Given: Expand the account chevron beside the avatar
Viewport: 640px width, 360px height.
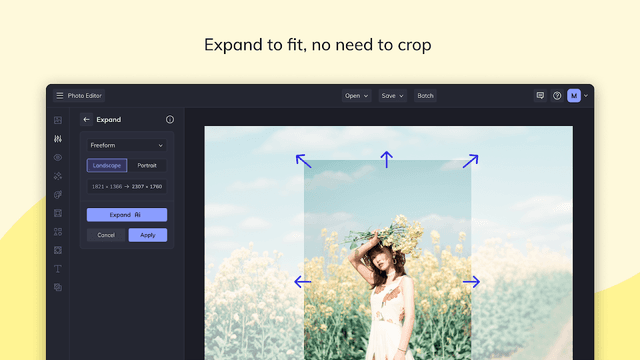Looking at the screenshot, I should click(586, 96).
